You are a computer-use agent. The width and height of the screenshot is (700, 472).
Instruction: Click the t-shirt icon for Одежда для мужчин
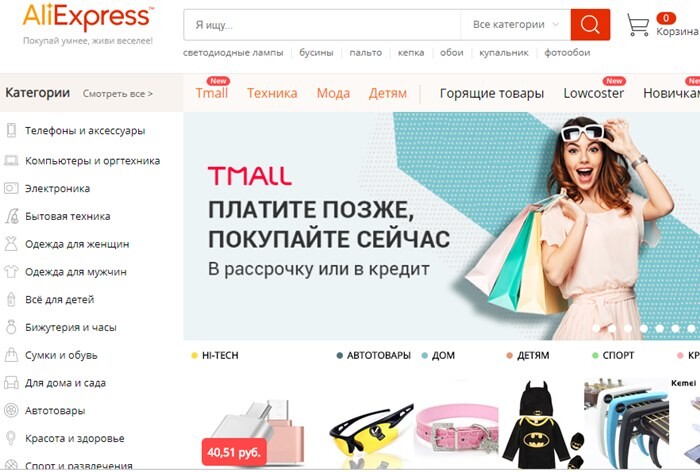click(x=11, y=272)
